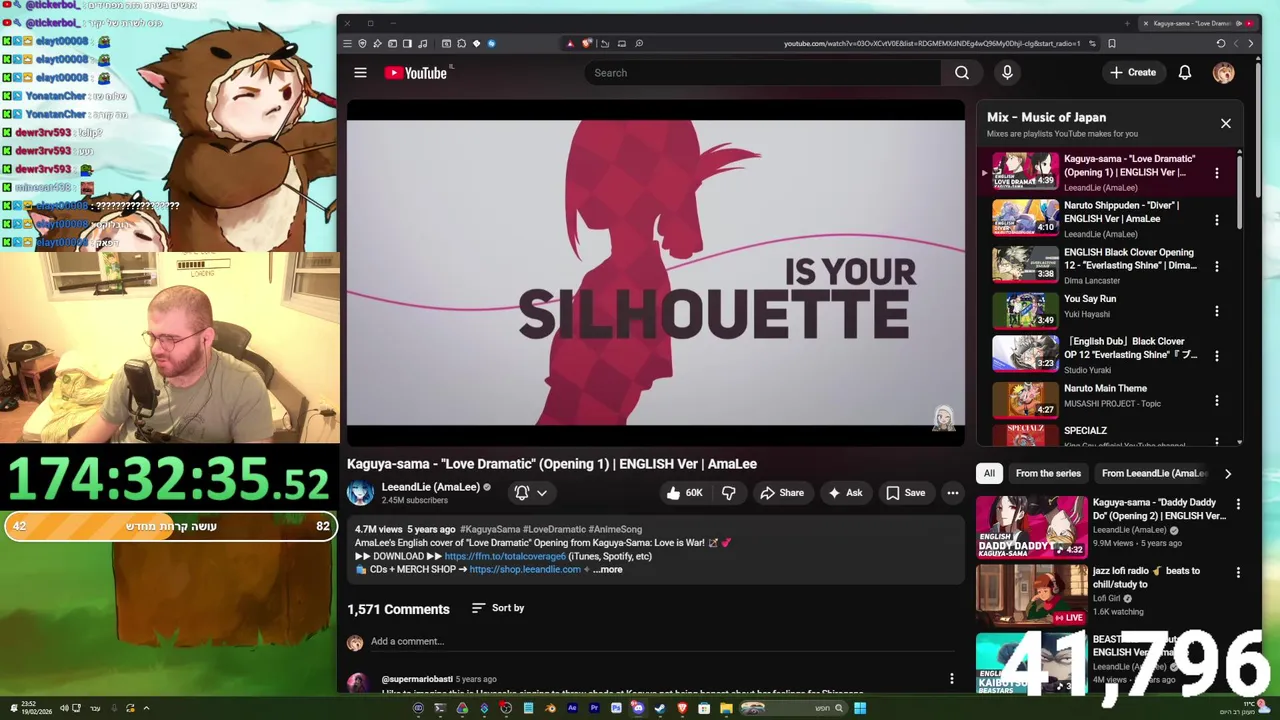Like the video (60K)
1280x720 pixels.
684,492
